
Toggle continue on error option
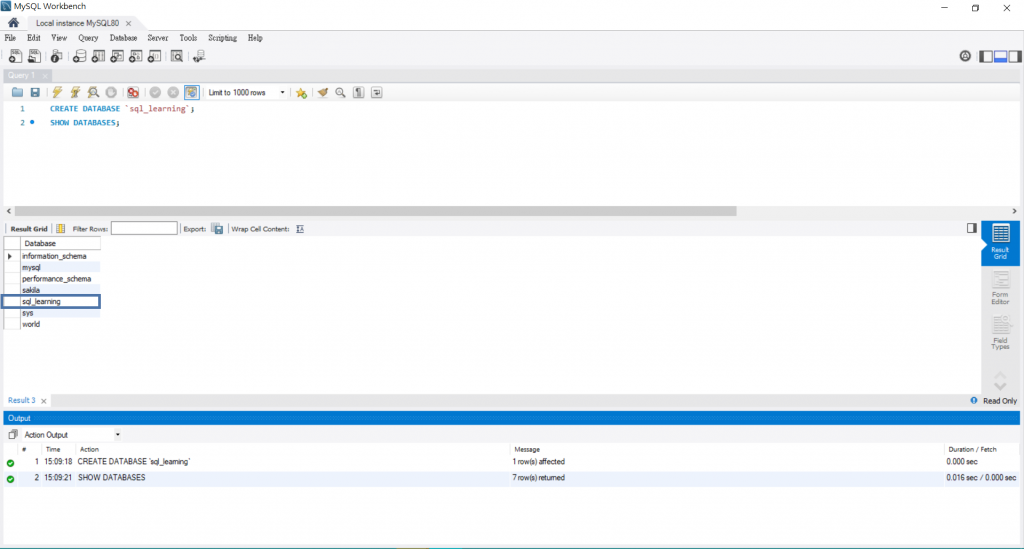coord(133,93)
